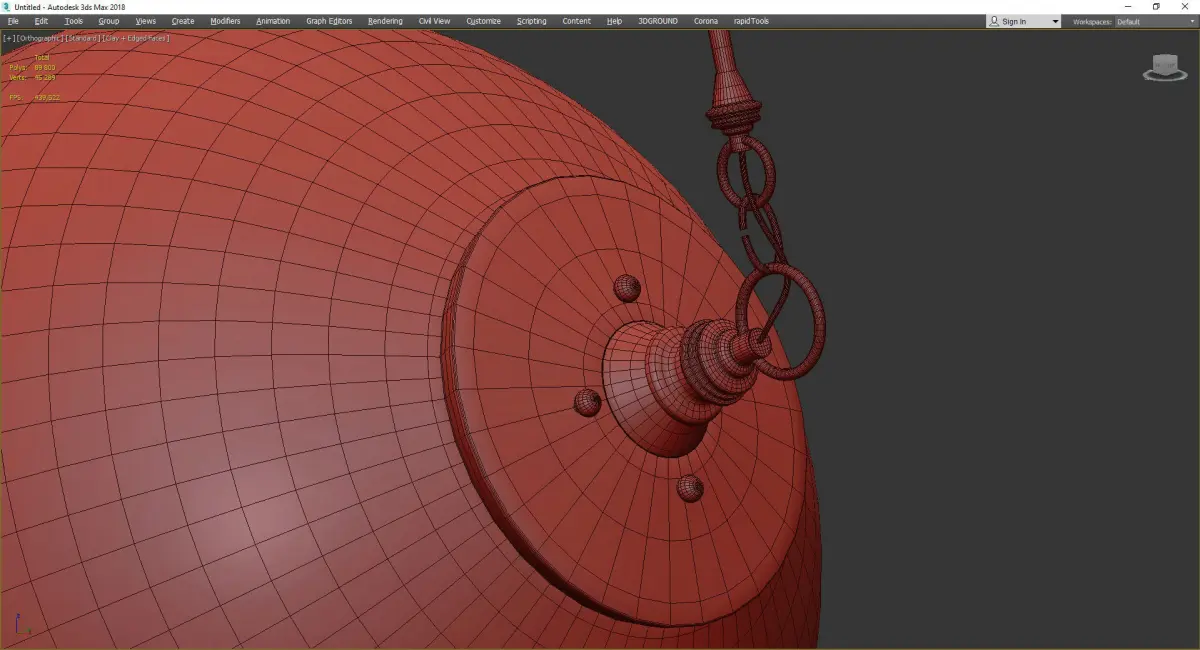Viewport: 1200px width, 650px height.
Task: Open the Workspaces Default dropdown
Action: 1155,22
